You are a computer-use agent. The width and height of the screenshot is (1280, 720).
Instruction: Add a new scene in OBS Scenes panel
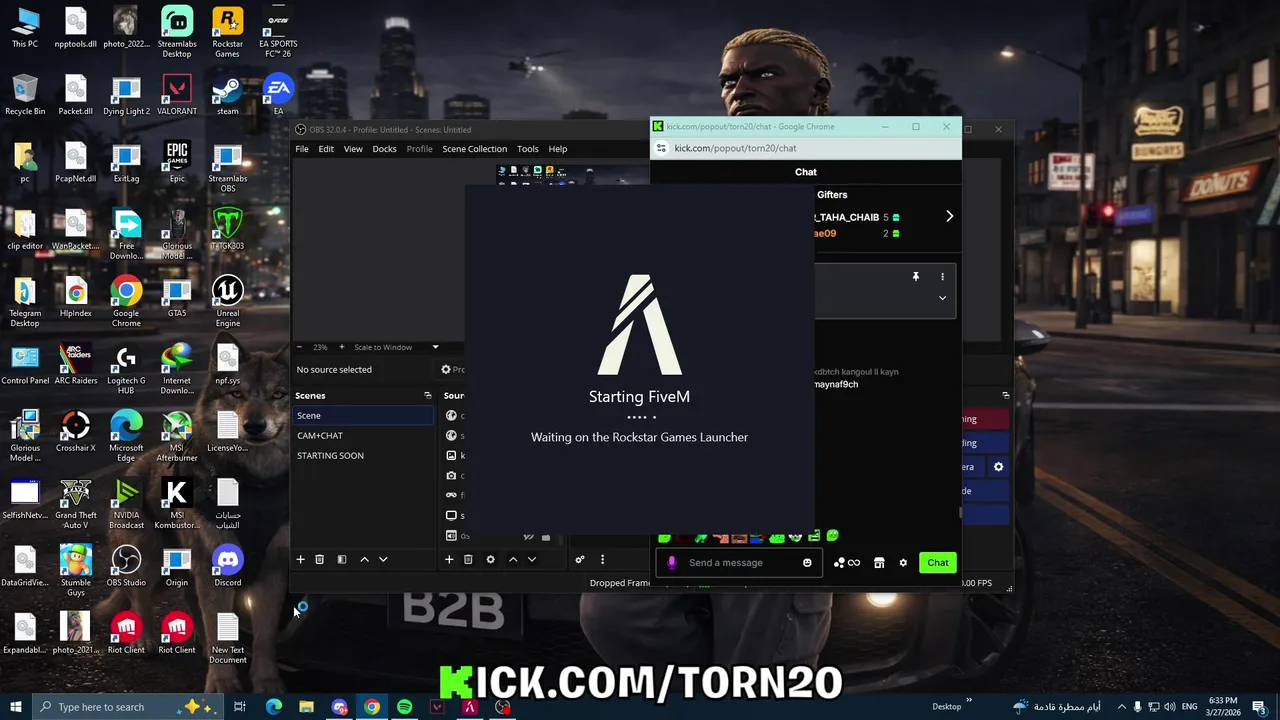[x=300, y=560]
